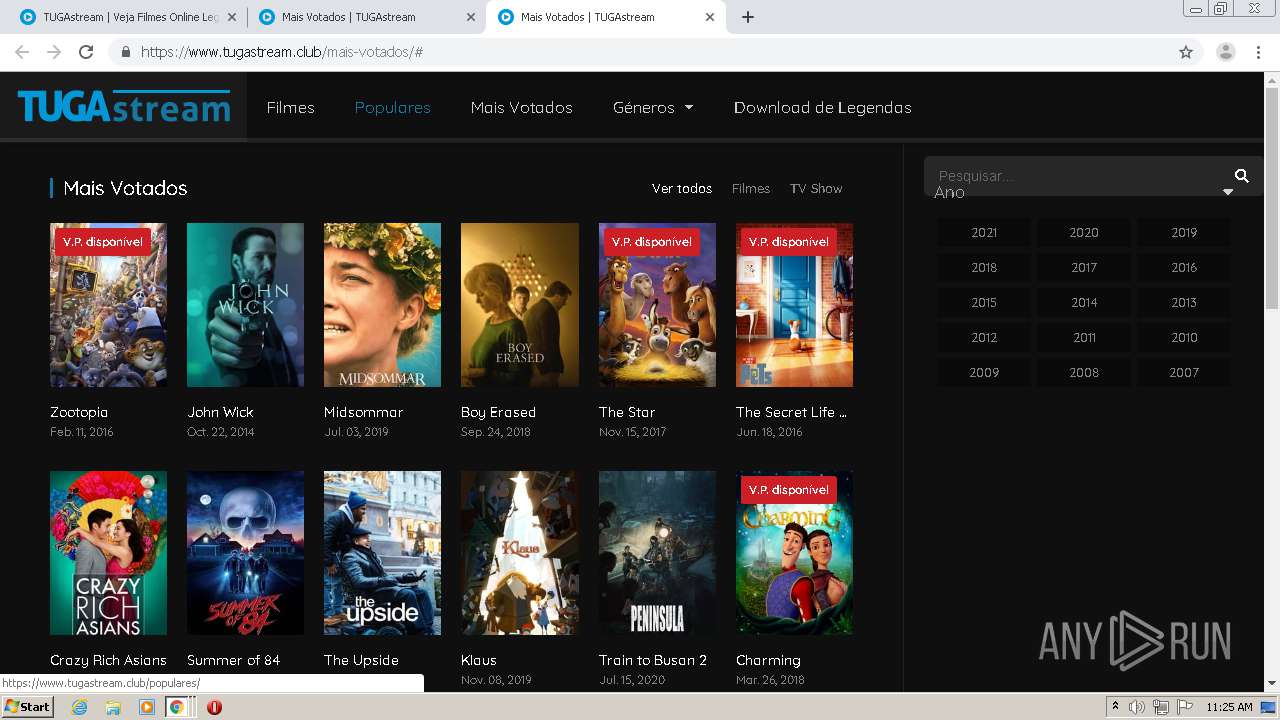Image resolution: width=1280 pixels, height=720 pixels.
Task: Close the active Mais Votados tab
Action: point(710,17)
